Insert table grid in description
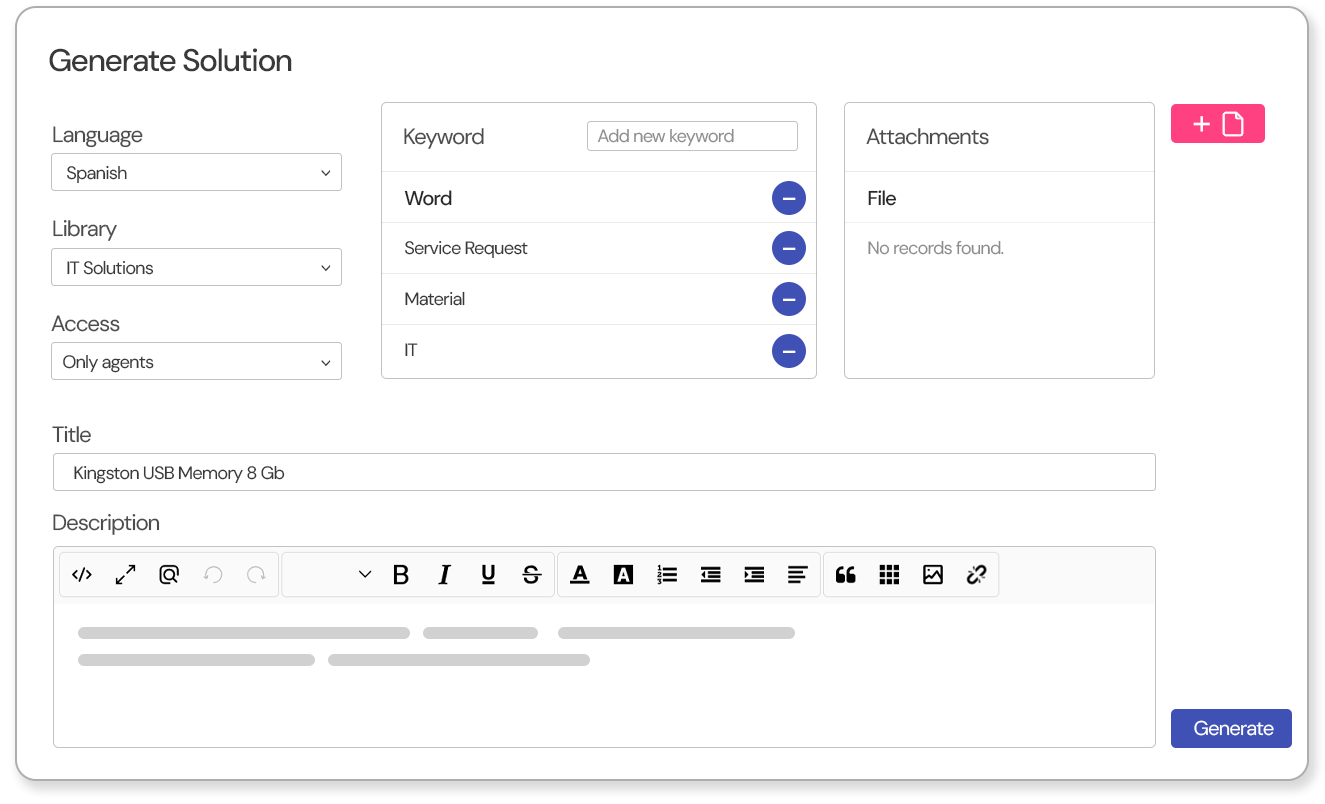This screenshot has height=804, width=1325. 889,575
